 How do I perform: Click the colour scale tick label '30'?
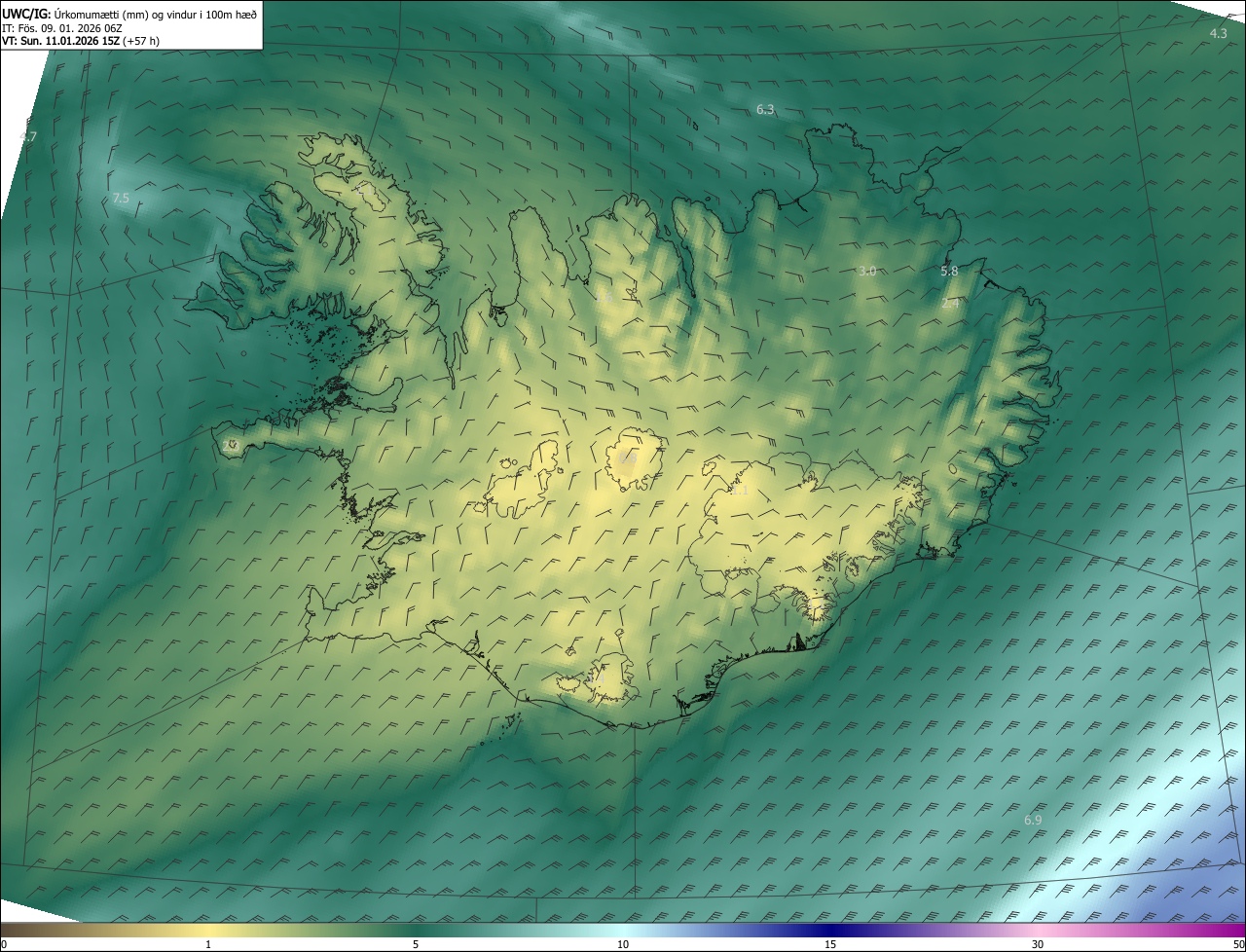coord(1038,944)
